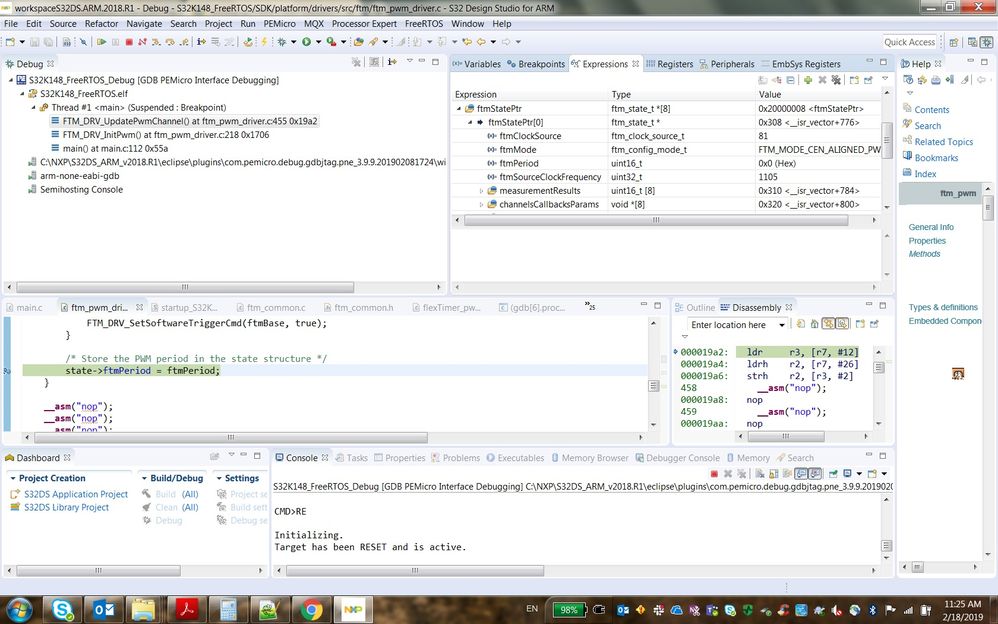This screenshot has height=624, width=998.
Task: Toggle Instruction Stepping Mode in main toolbar
Action: click(x=201, y=42)
